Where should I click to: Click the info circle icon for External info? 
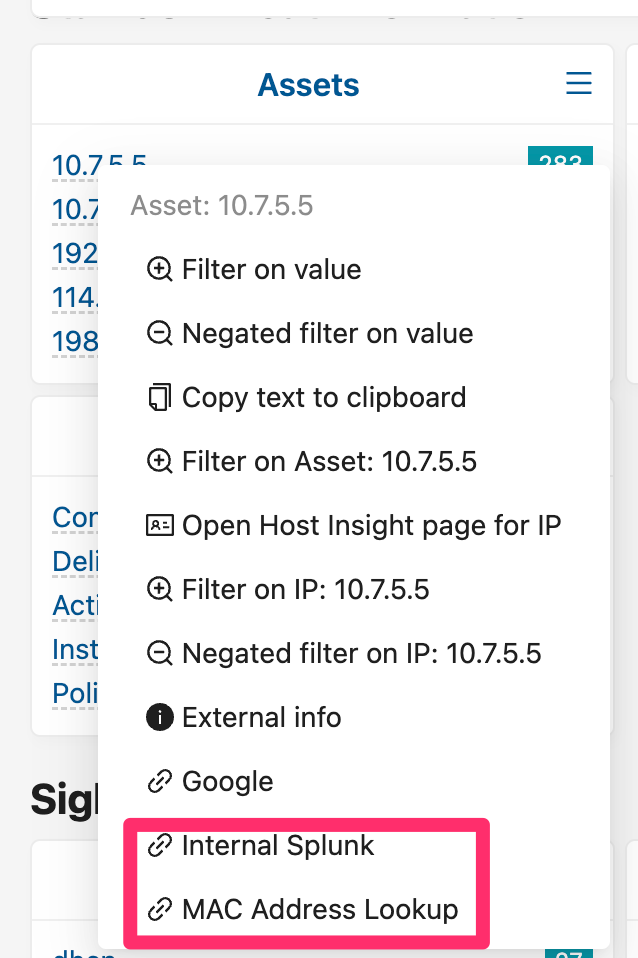[x=159, y=717]
